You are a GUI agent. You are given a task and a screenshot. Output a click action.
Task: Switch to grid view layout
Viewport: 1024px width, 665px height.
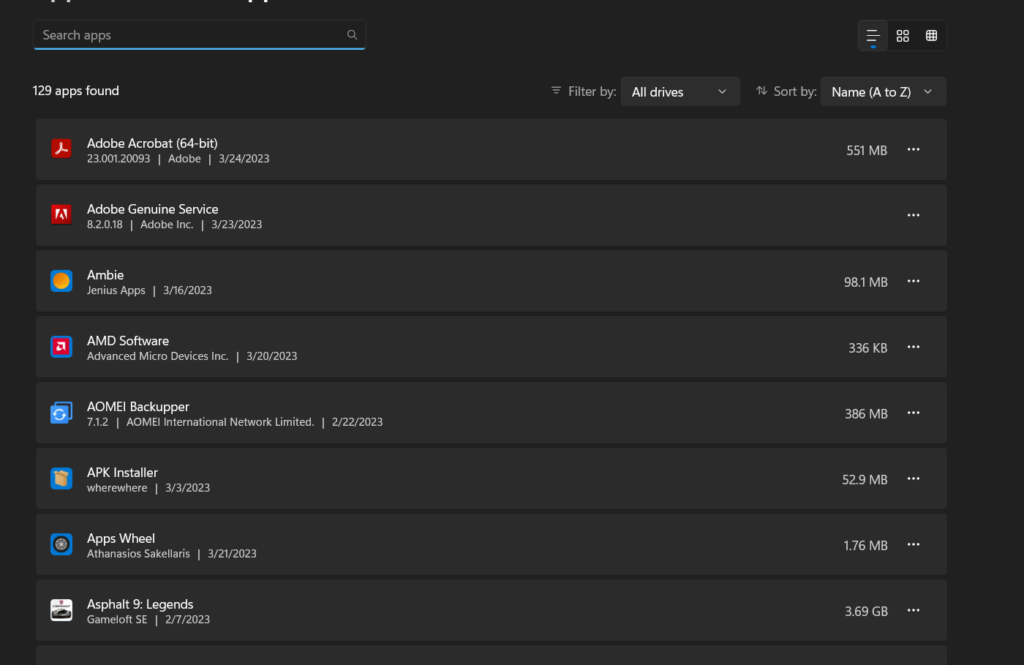[903, 36]
